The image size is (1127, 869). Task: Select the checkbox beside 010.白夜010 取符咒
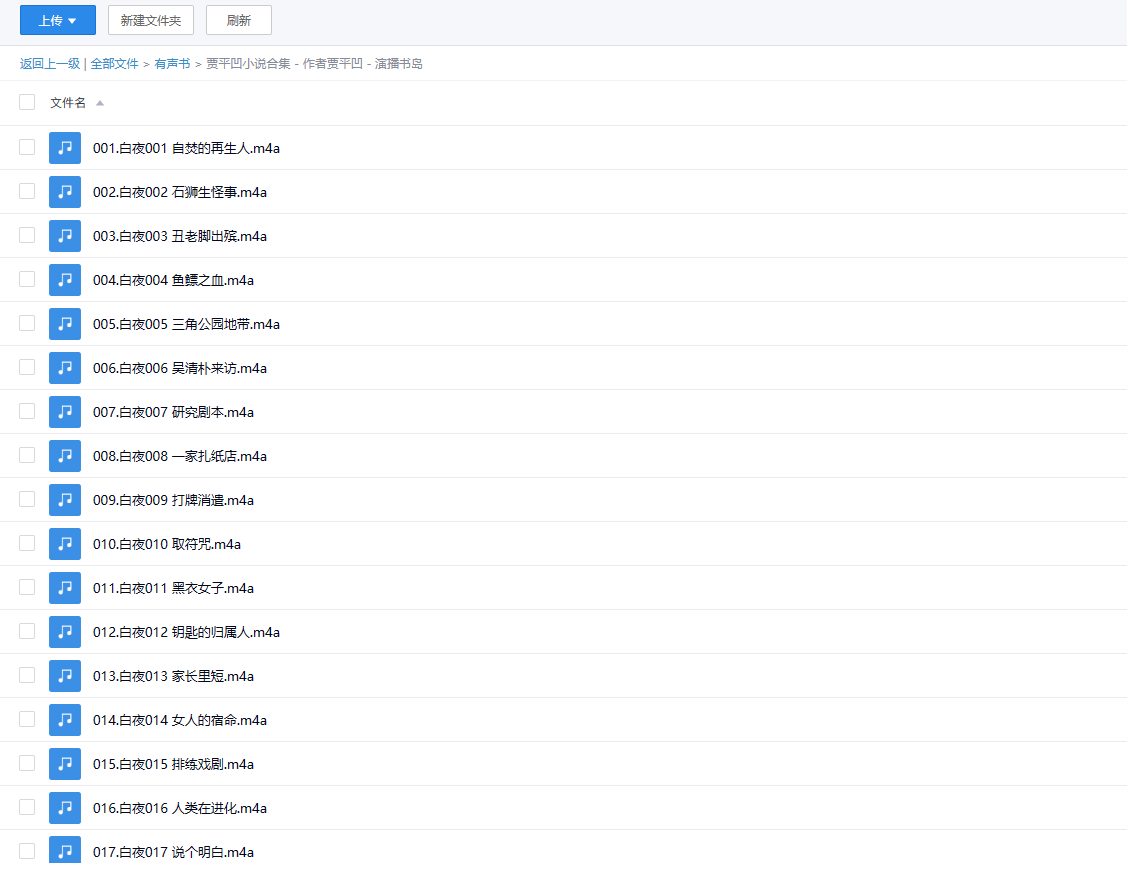(26, 543)
